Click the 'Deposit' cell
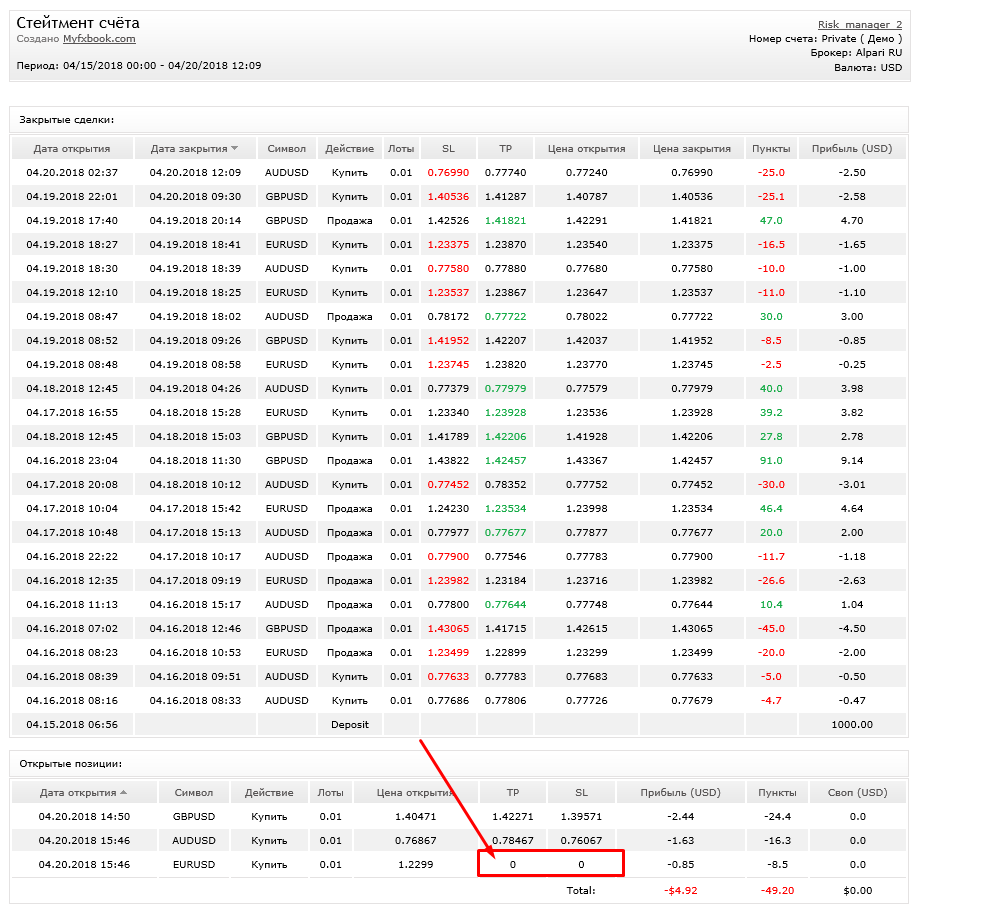The image size is (995, 910). pos(350,725)
